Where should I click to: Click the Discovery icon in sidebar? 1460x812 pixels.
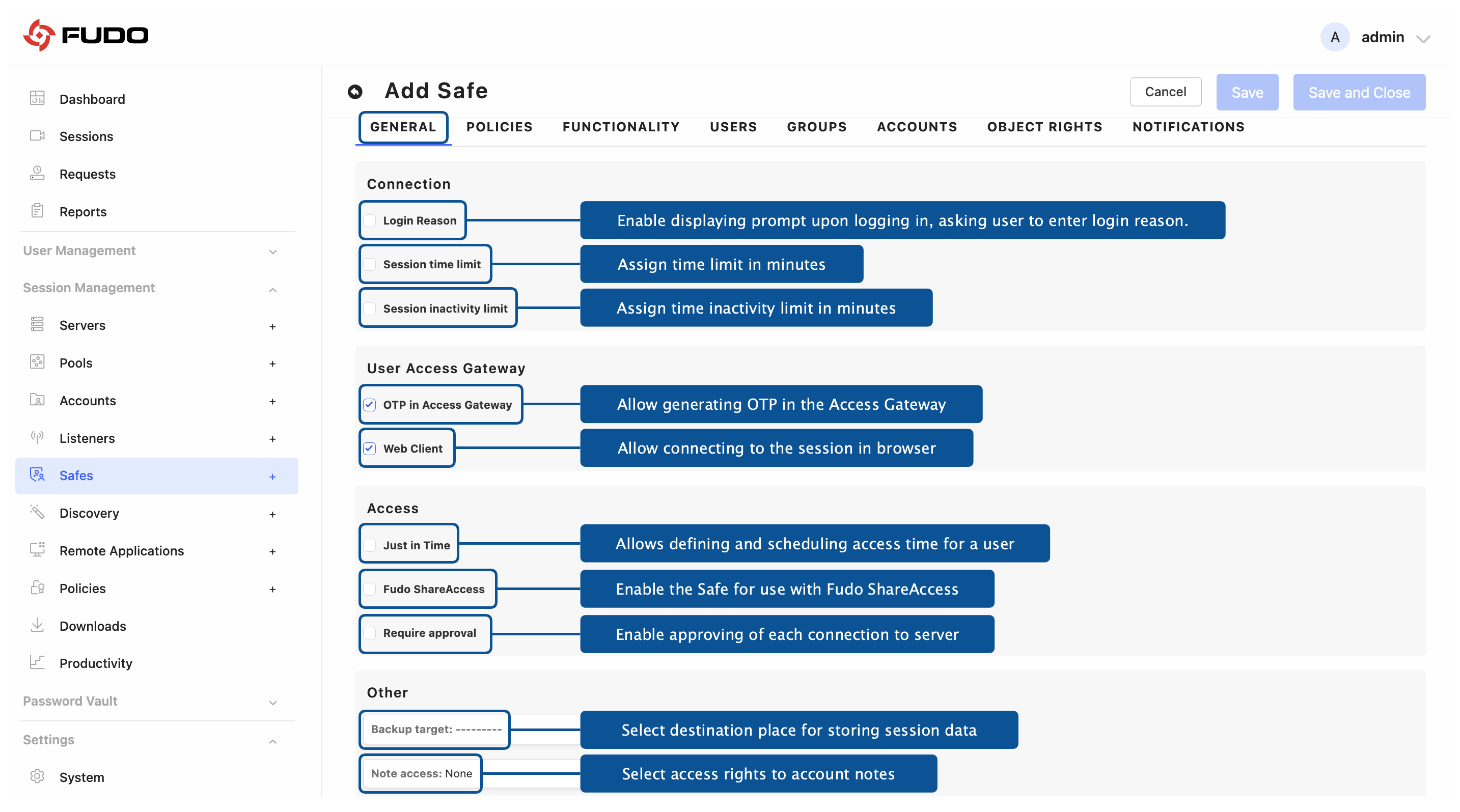pos(37,512)
